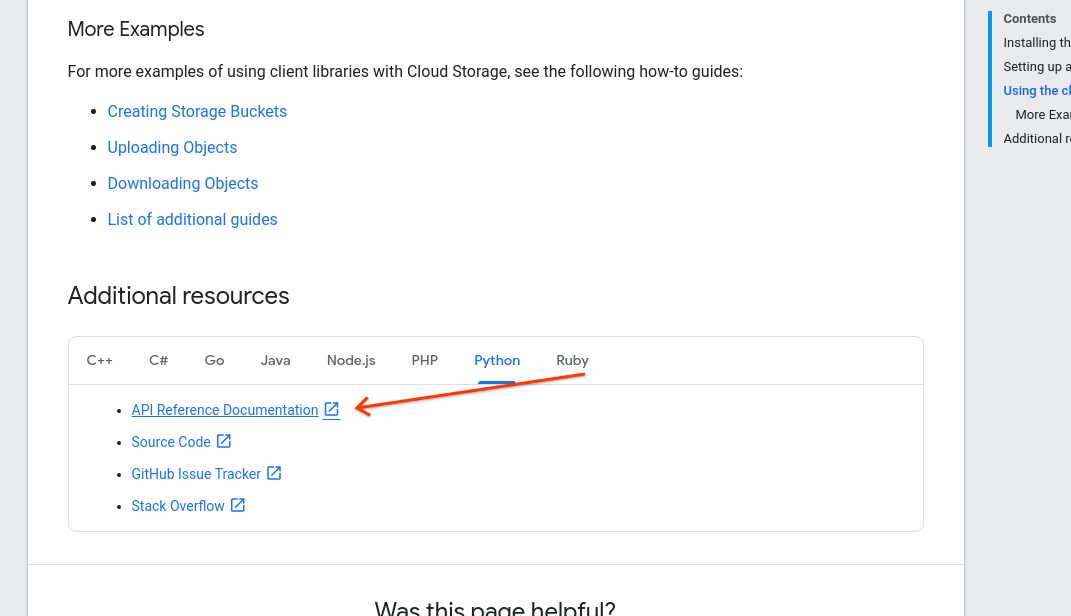This screenshot has width=1071, height=616.
Task: Open the Uploading Objects guide
Action: [x=172, y=147]
